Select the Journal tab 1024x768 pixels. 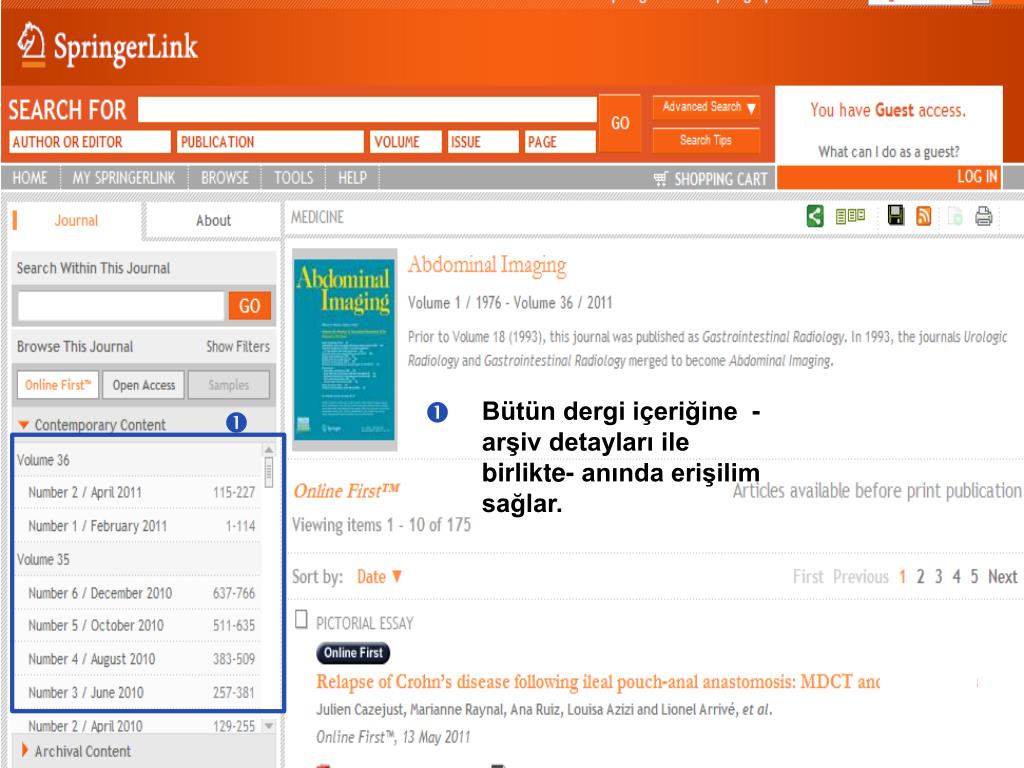(x=76, y=221)
